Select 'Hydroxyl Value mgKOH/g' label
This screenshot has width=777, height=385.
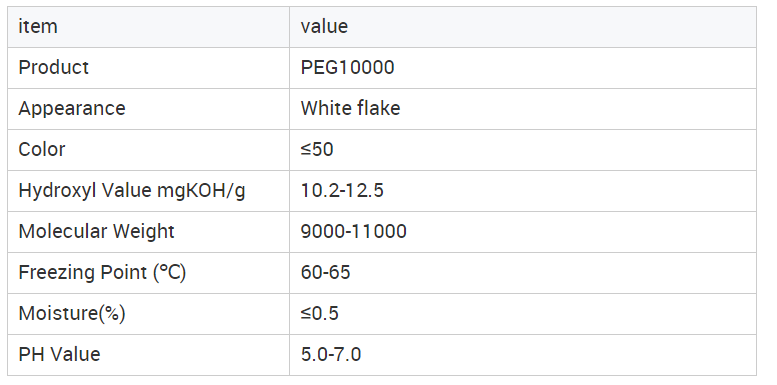[132, 191]
